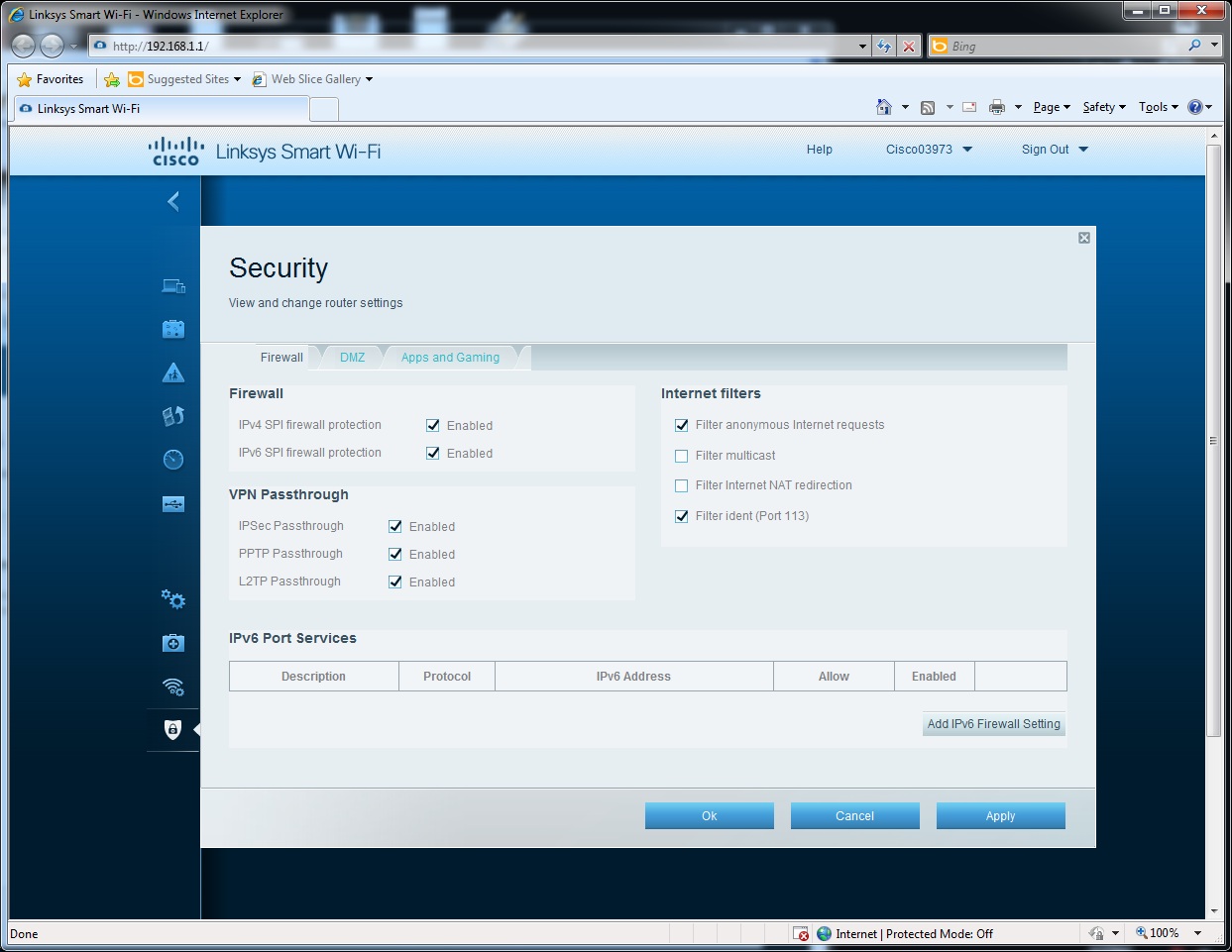
Task: Switch to the Firewall tab
Action: pos(281,358)
